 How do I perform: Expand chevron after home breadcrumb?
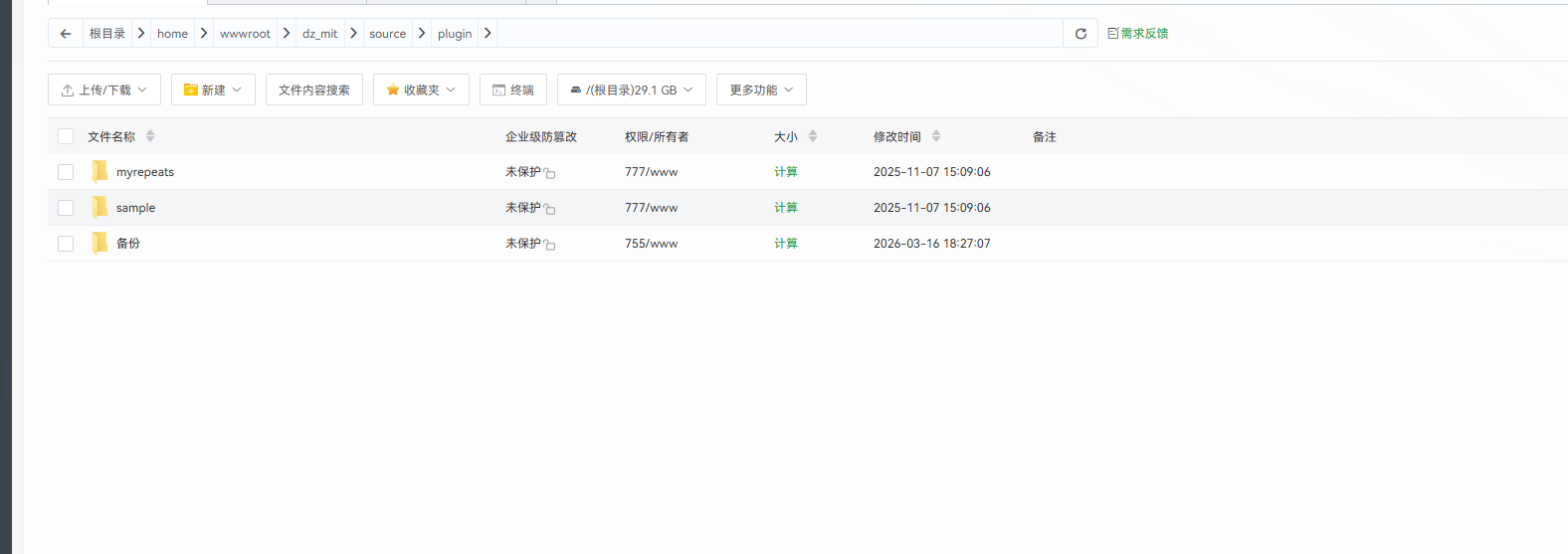(204, 33)
